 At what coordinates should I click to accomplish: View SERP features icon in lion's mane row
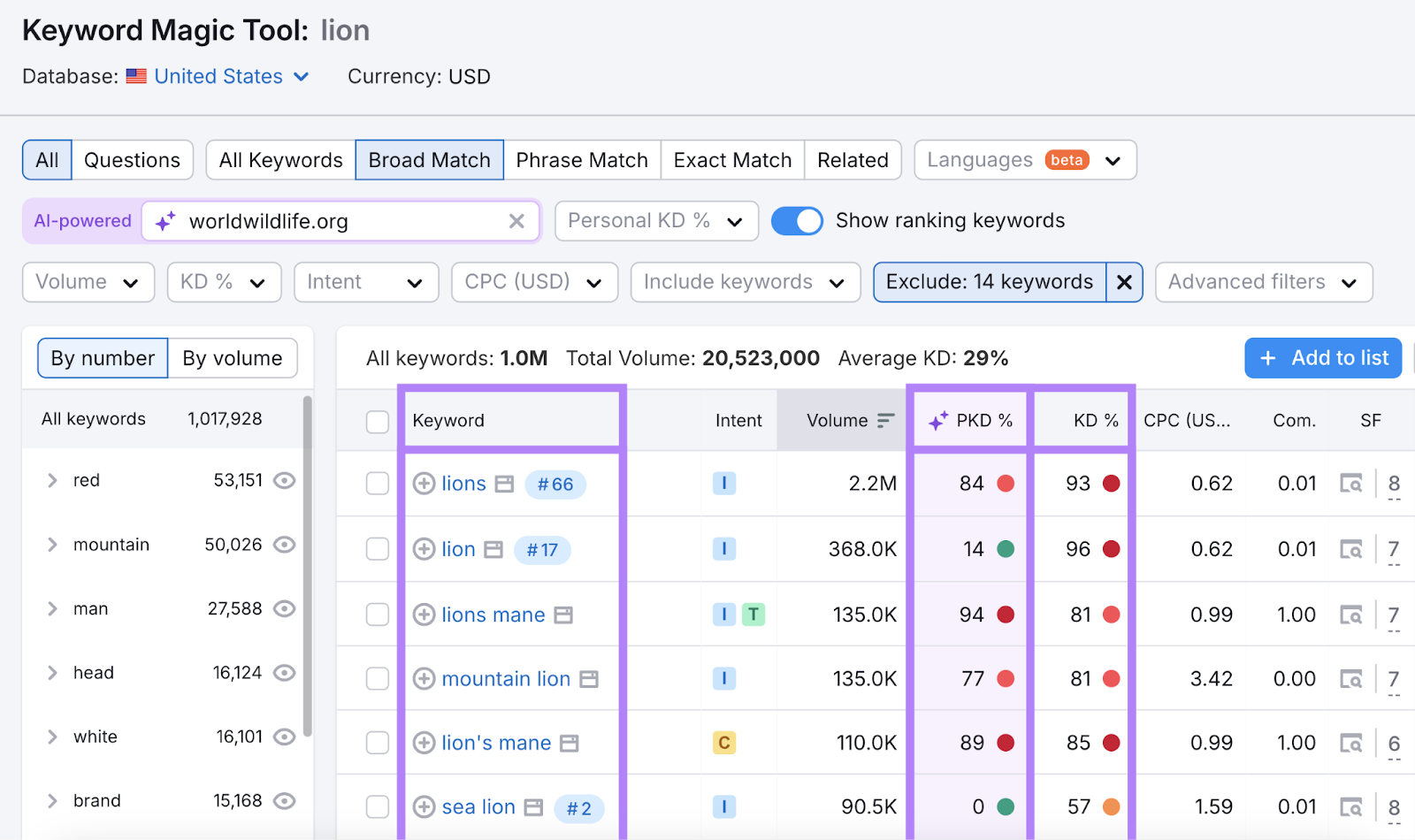(1350, 743)
